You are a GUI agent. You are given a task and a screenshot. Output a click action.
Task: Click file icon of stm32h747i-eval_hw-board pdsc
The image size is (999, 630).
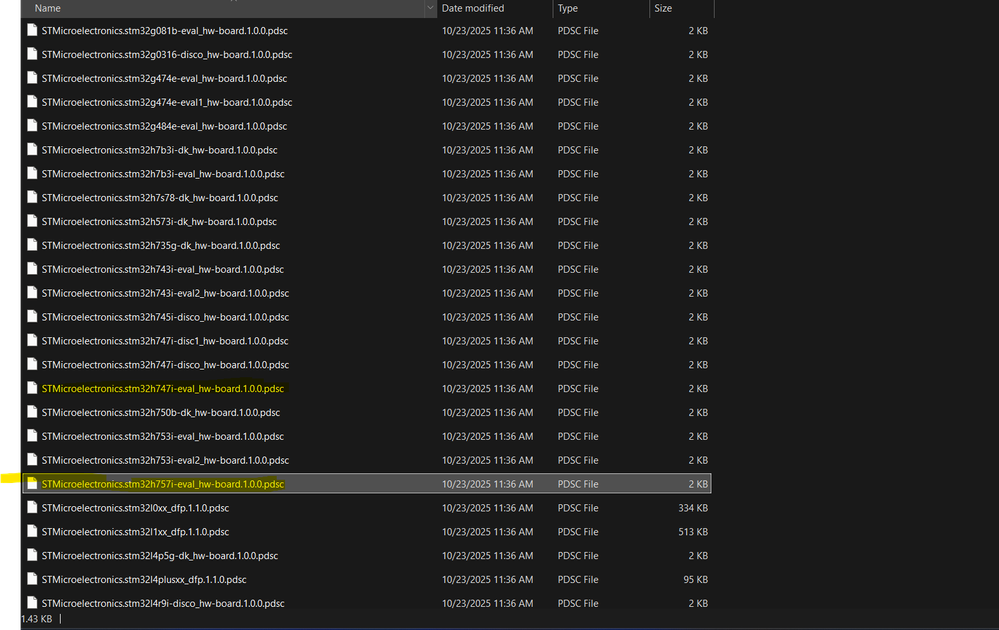pos(32,389)
